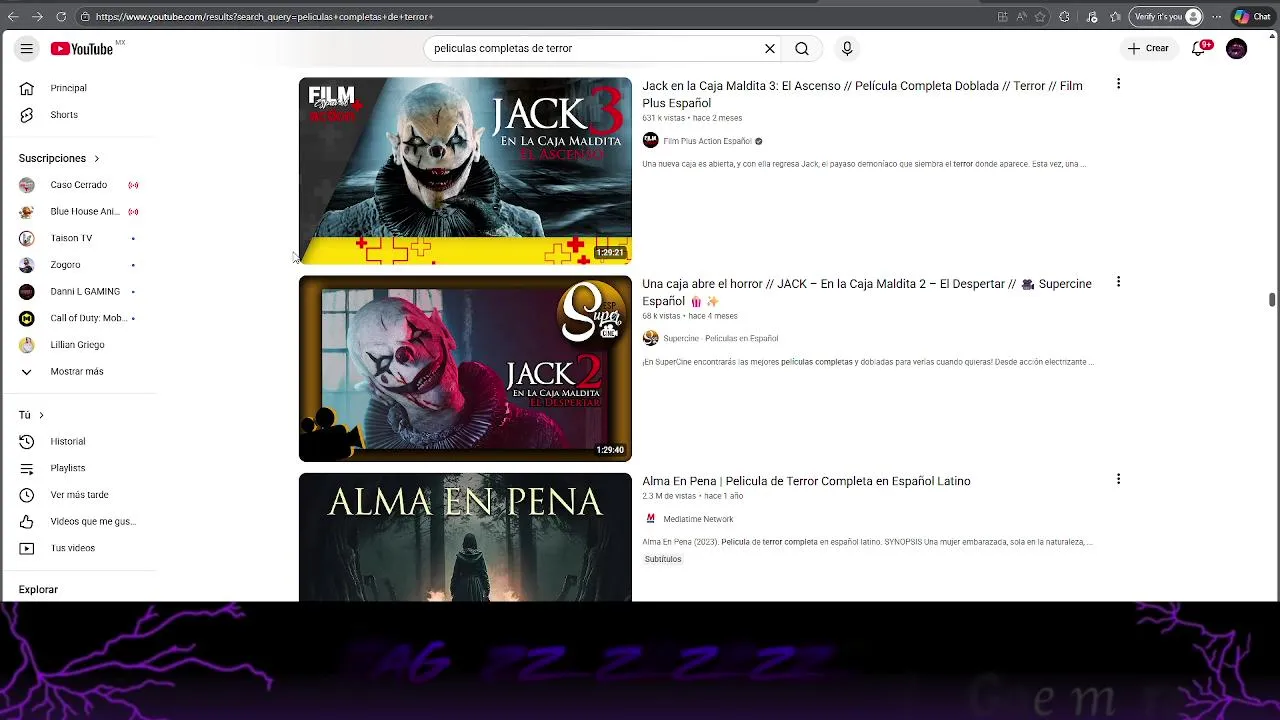Open the Crear menu
The height and width of the screenshot is (720, 1280).
[1148, 48]
